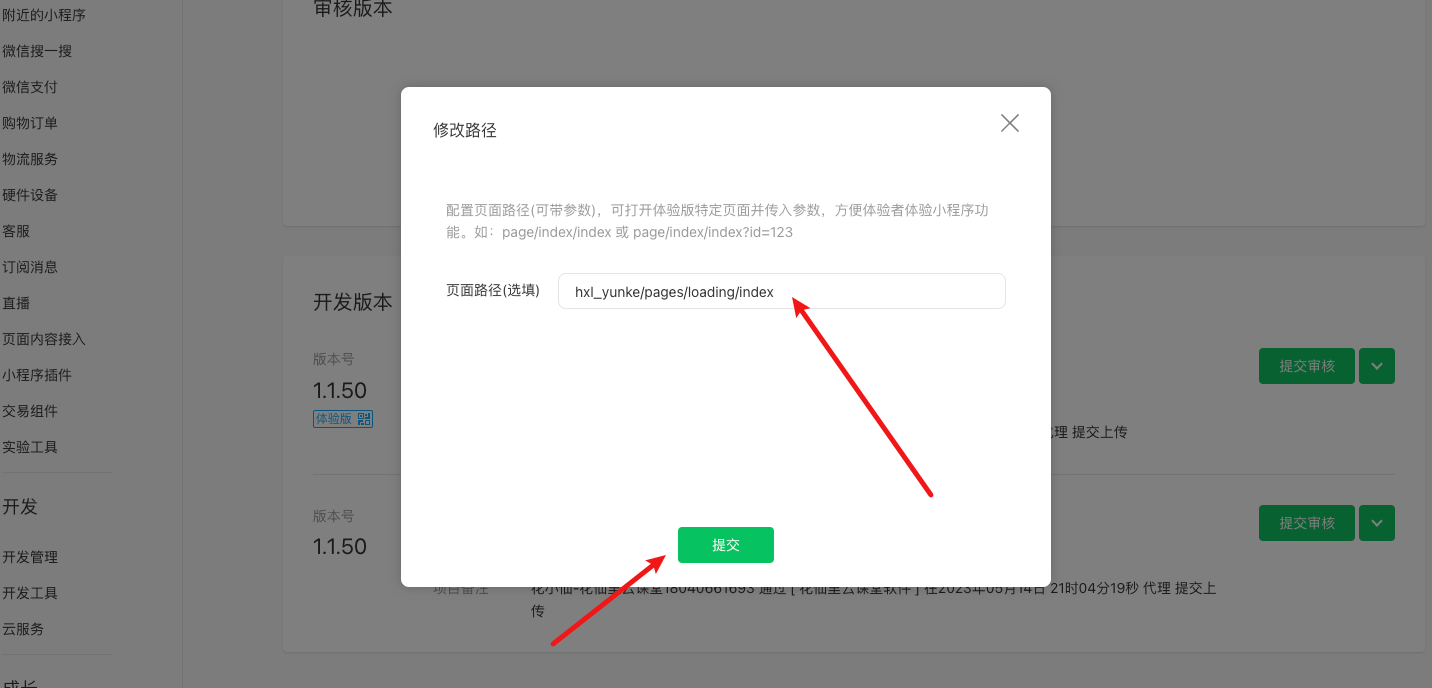Image resolution: width=1432 pixels, height=688 pixels.
Task: Open 小程序插件 sidebar item
Action: tap(37, 375)
